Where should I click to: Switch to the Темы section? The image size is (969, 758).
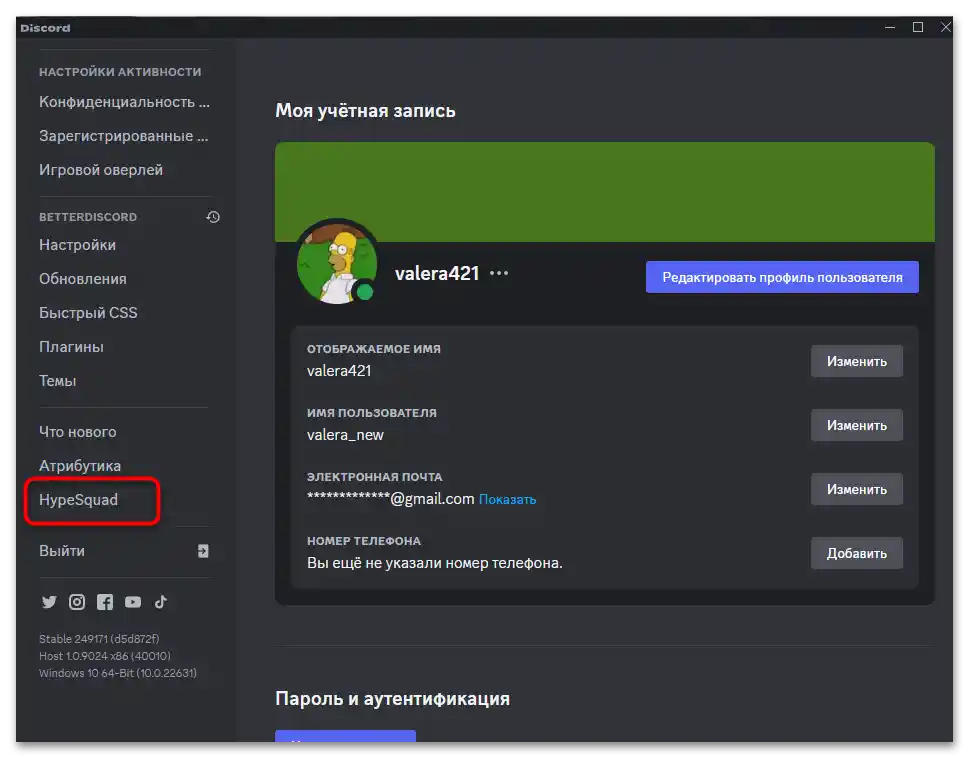point(57,380)
